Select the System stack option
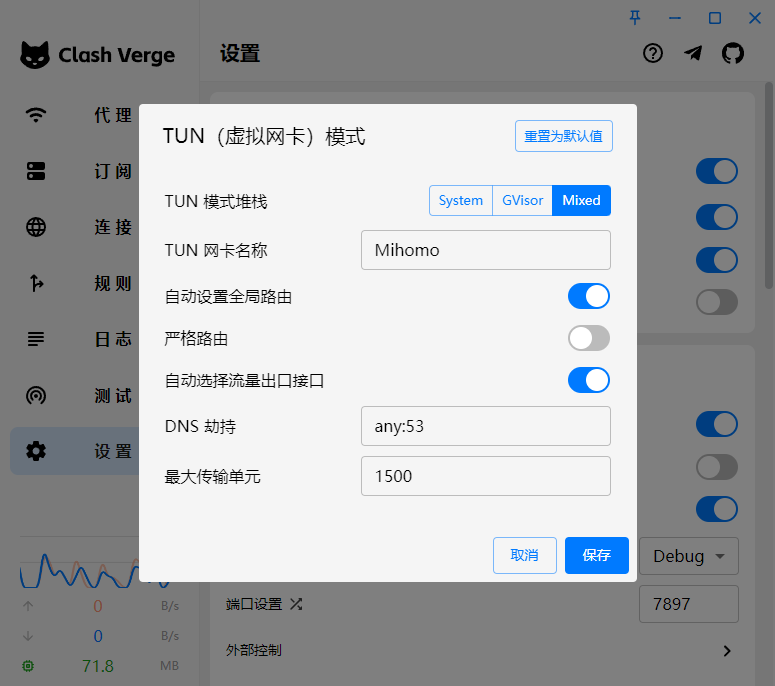 click(461, 200)
